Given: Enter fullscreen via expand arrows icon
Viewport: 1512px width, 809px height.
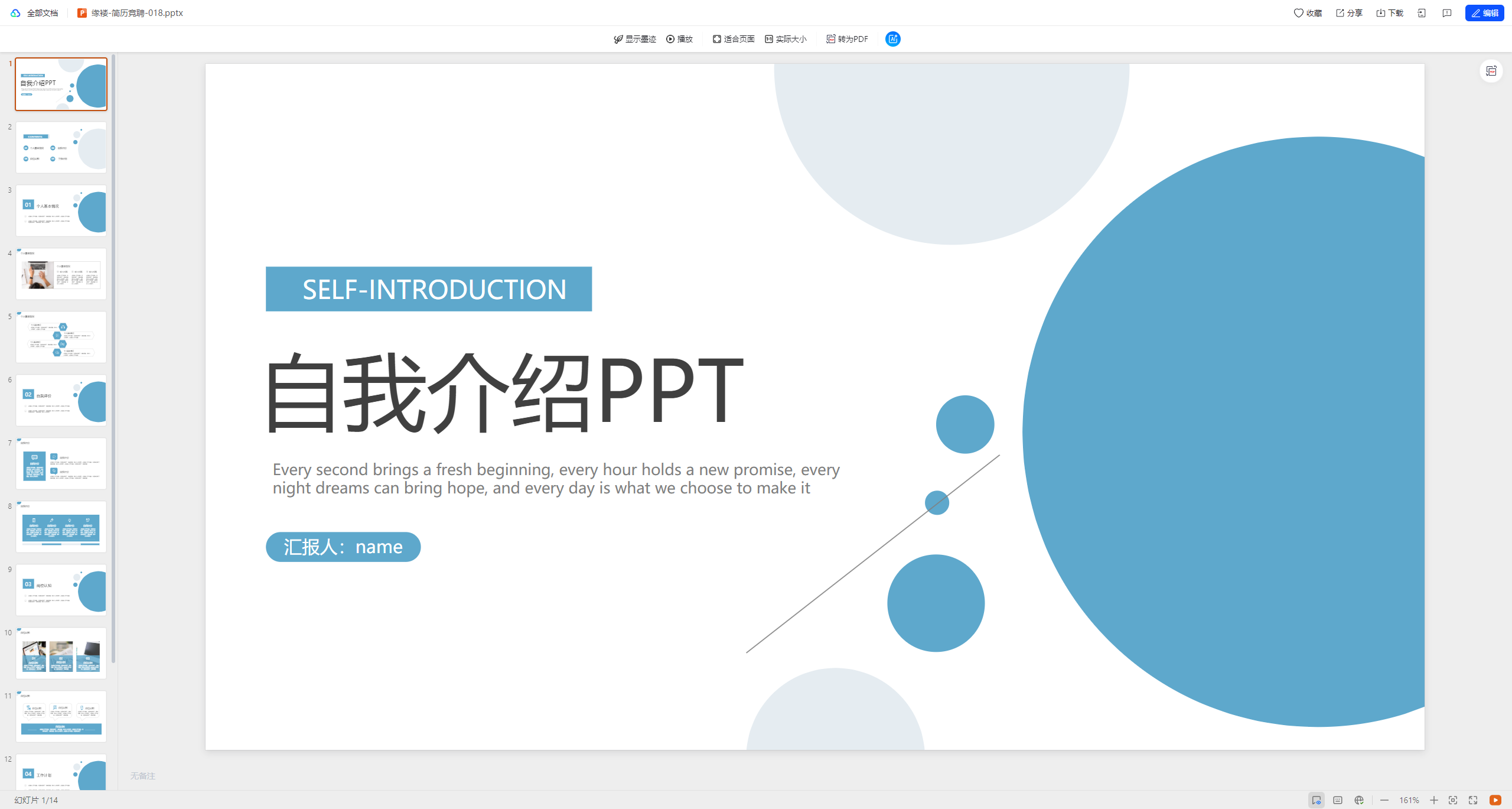Looking at the screenshot, I should 1473,800.
